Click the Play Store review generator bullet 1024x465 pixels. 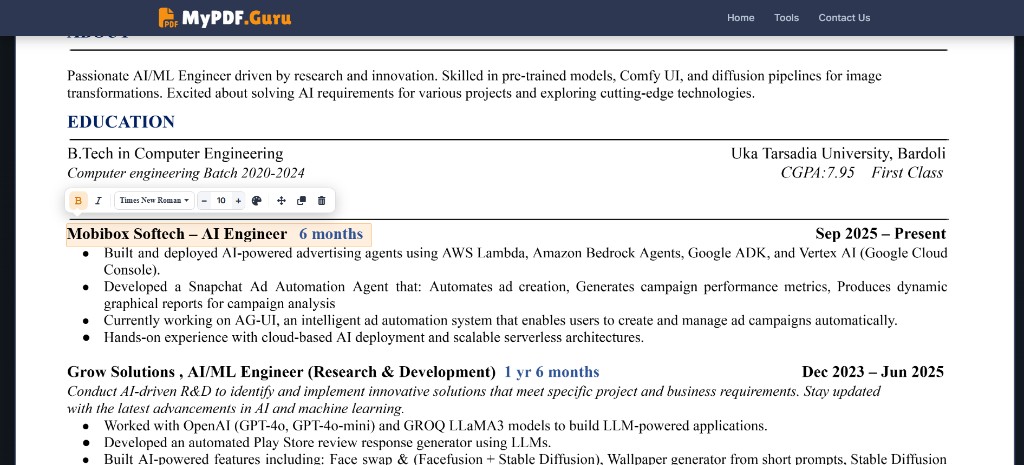(x=327, y=443)
